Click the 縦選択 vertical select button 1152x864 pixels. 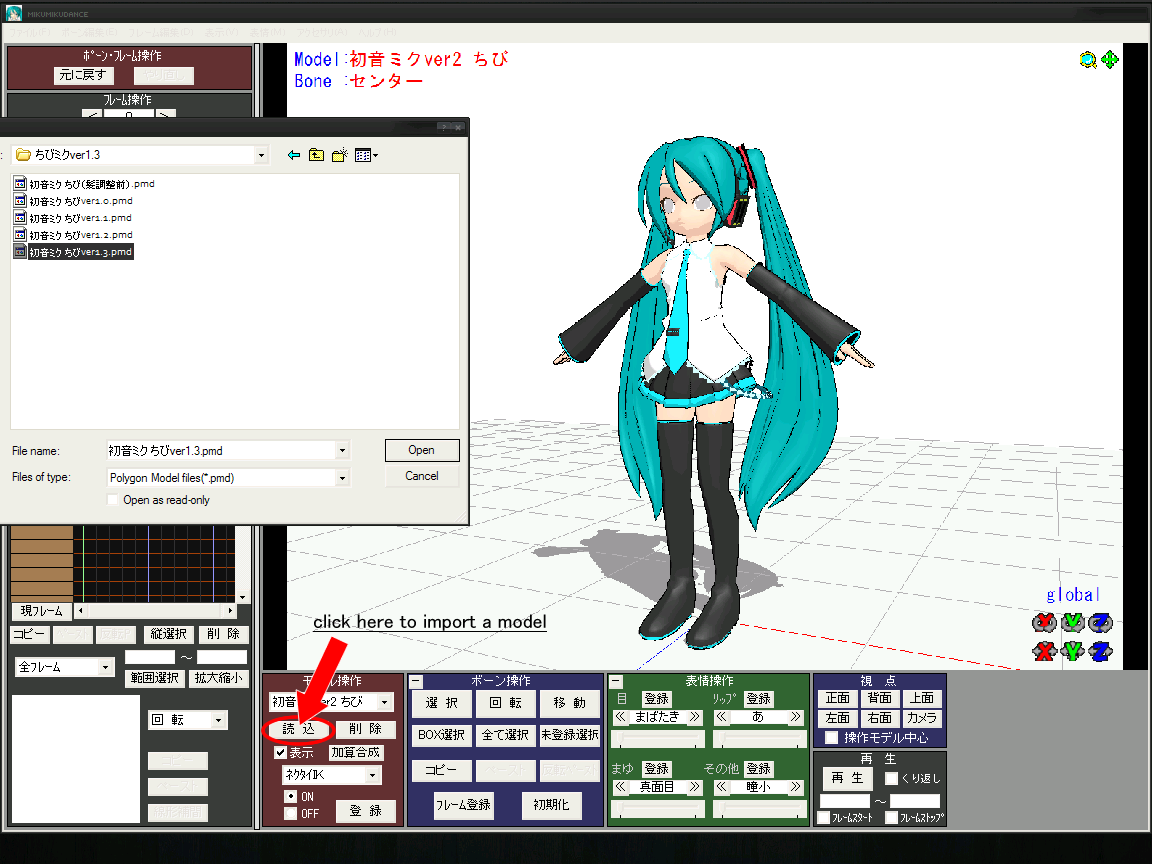click(x=168, y=634)
